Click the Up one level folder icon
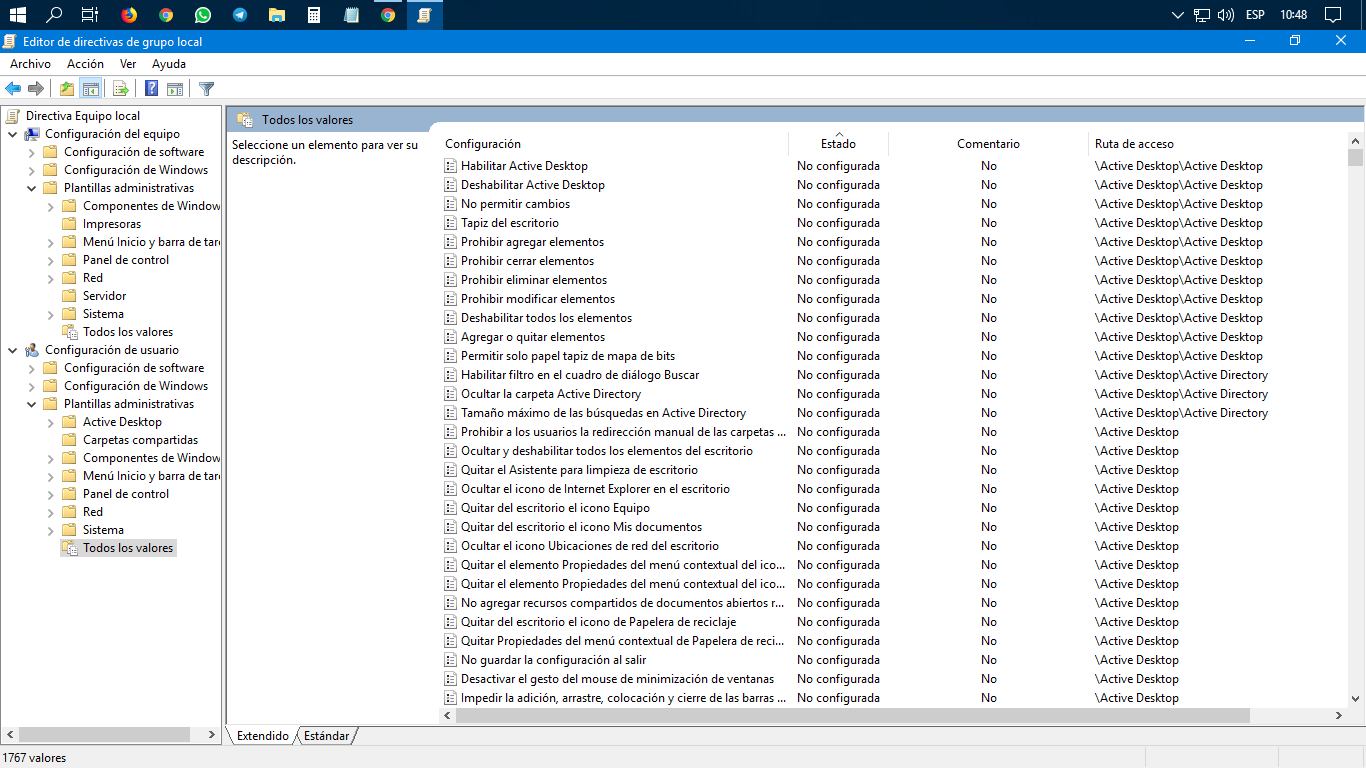 coord(67,88)
